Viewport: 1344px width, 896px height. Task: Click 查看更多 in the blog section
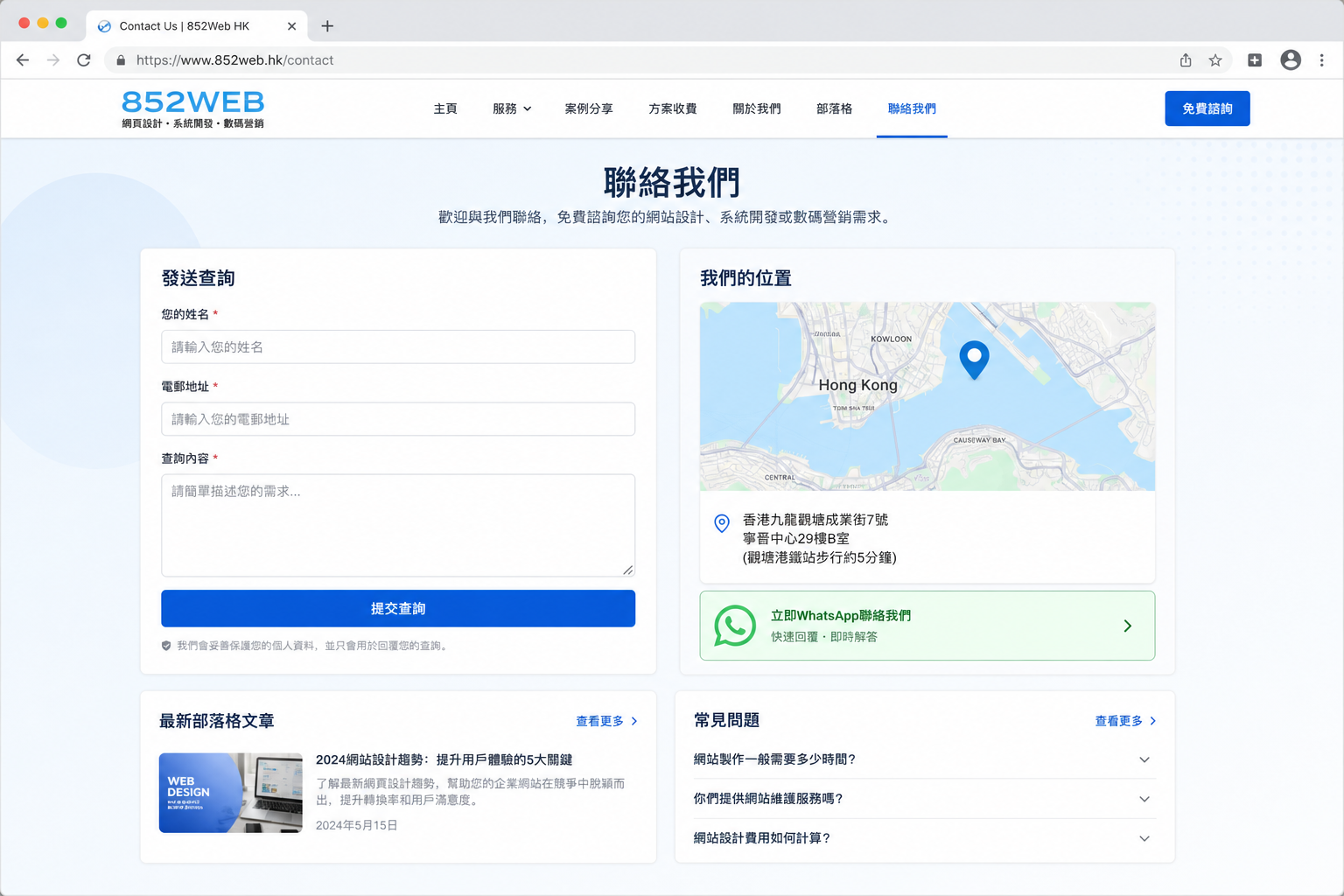pos(607,721)
